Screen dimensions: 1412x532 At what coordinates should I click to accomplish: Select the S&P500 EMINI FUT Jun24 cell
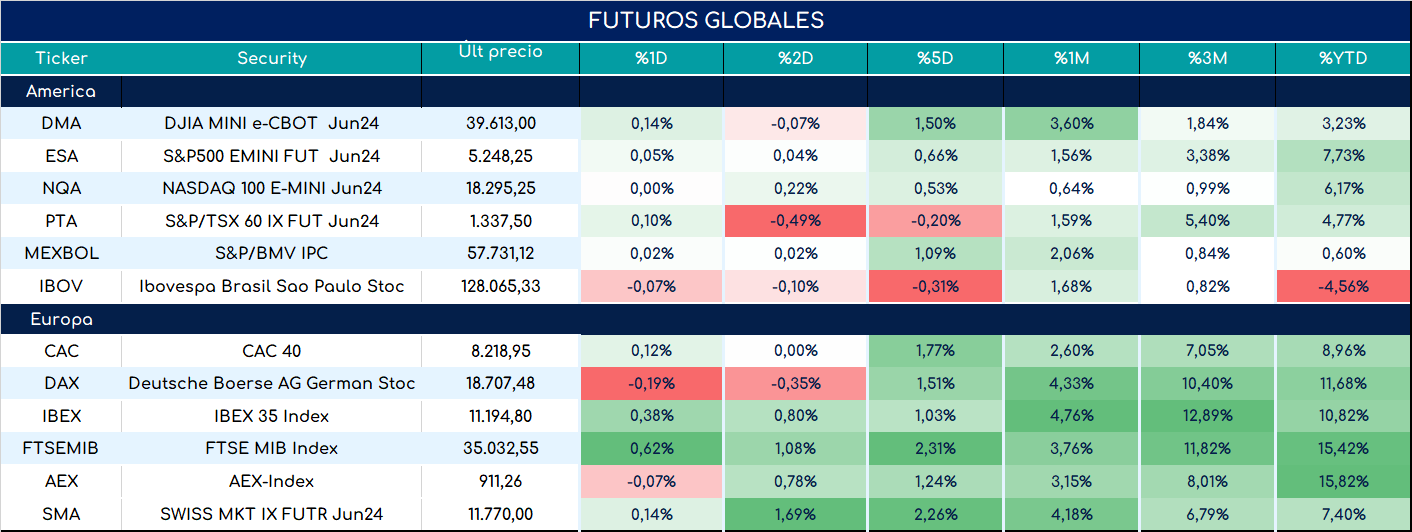coord(271,156)
